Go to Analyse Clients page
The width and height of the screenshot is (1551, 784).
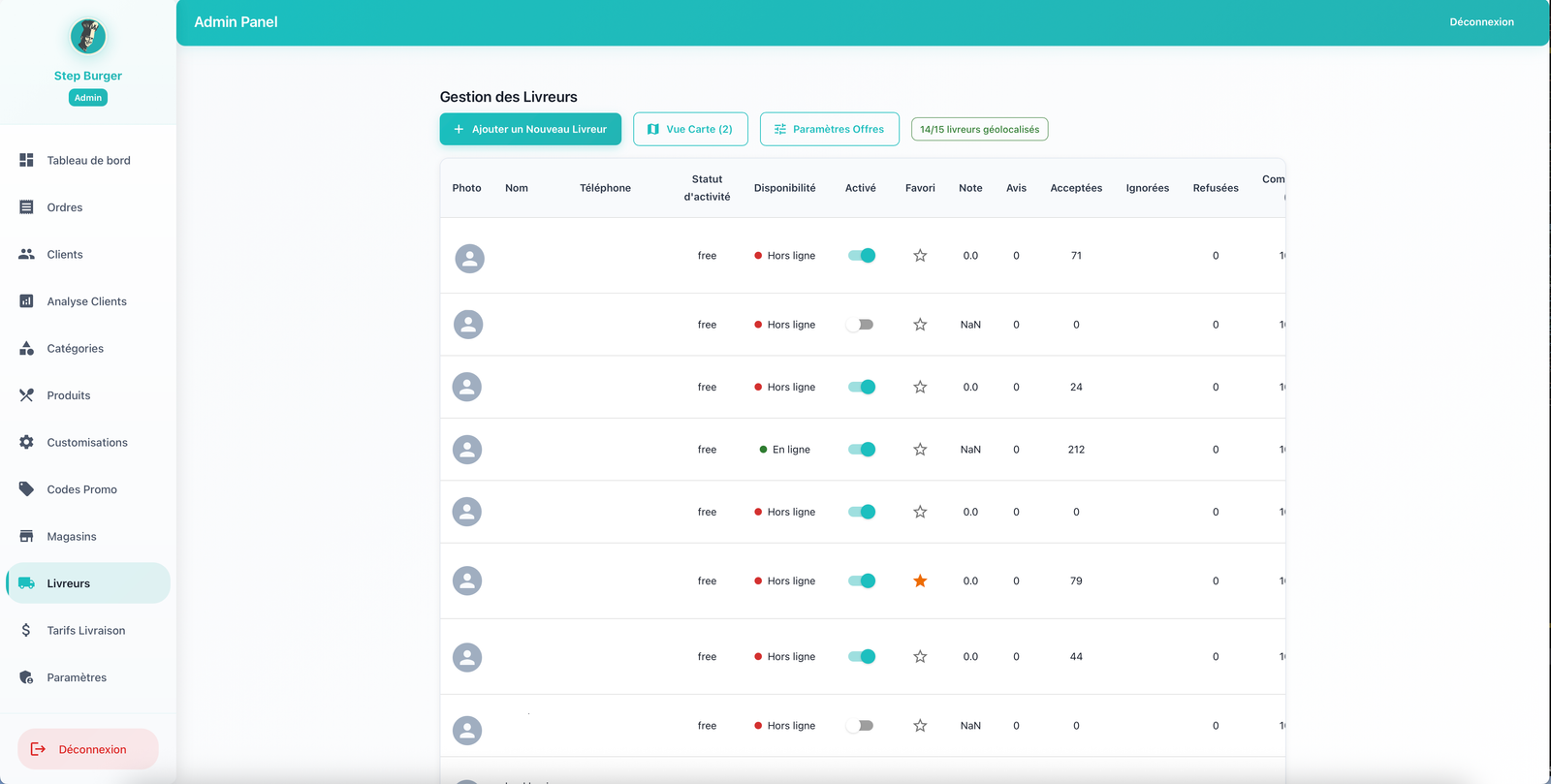pyautogui.click(x=86, y=301)
